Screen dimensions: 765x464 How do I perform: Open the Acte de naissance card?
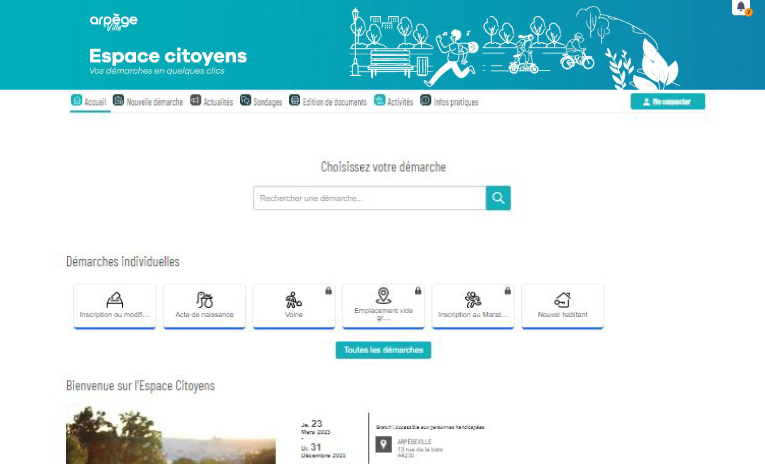[204, 306]
